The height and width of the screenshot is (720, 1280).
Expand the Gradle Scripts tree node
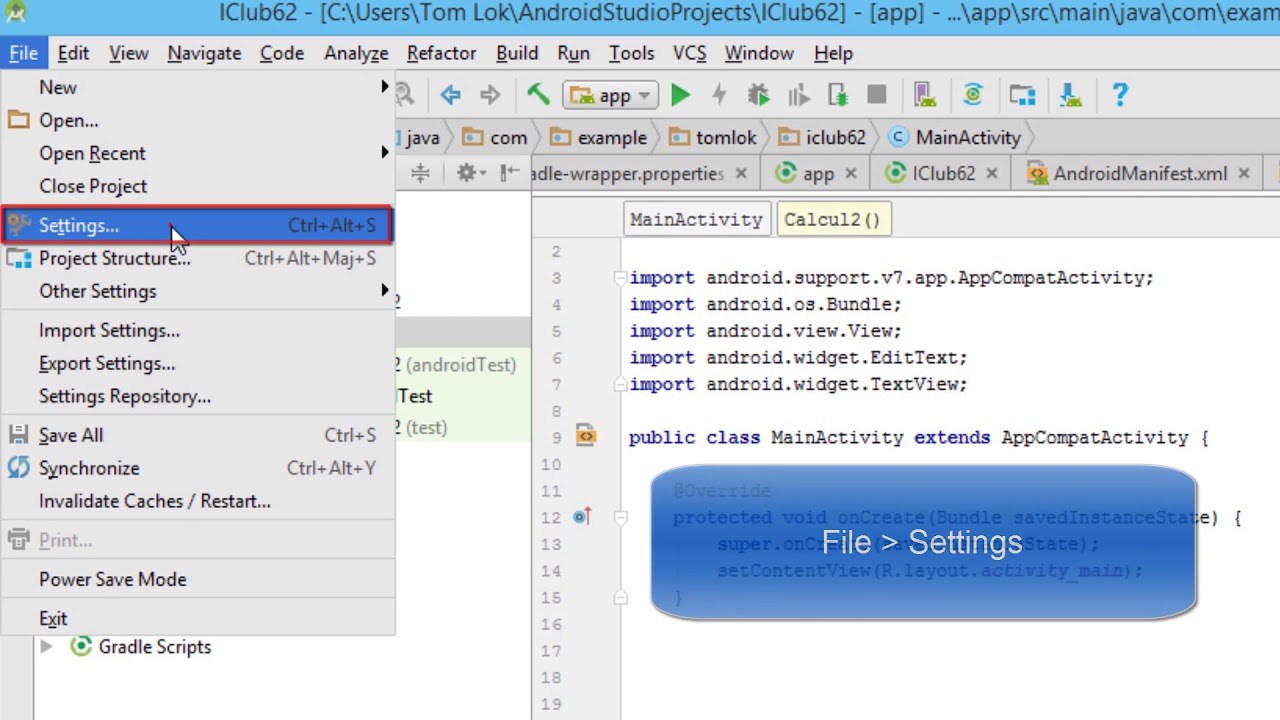point(46,647)
